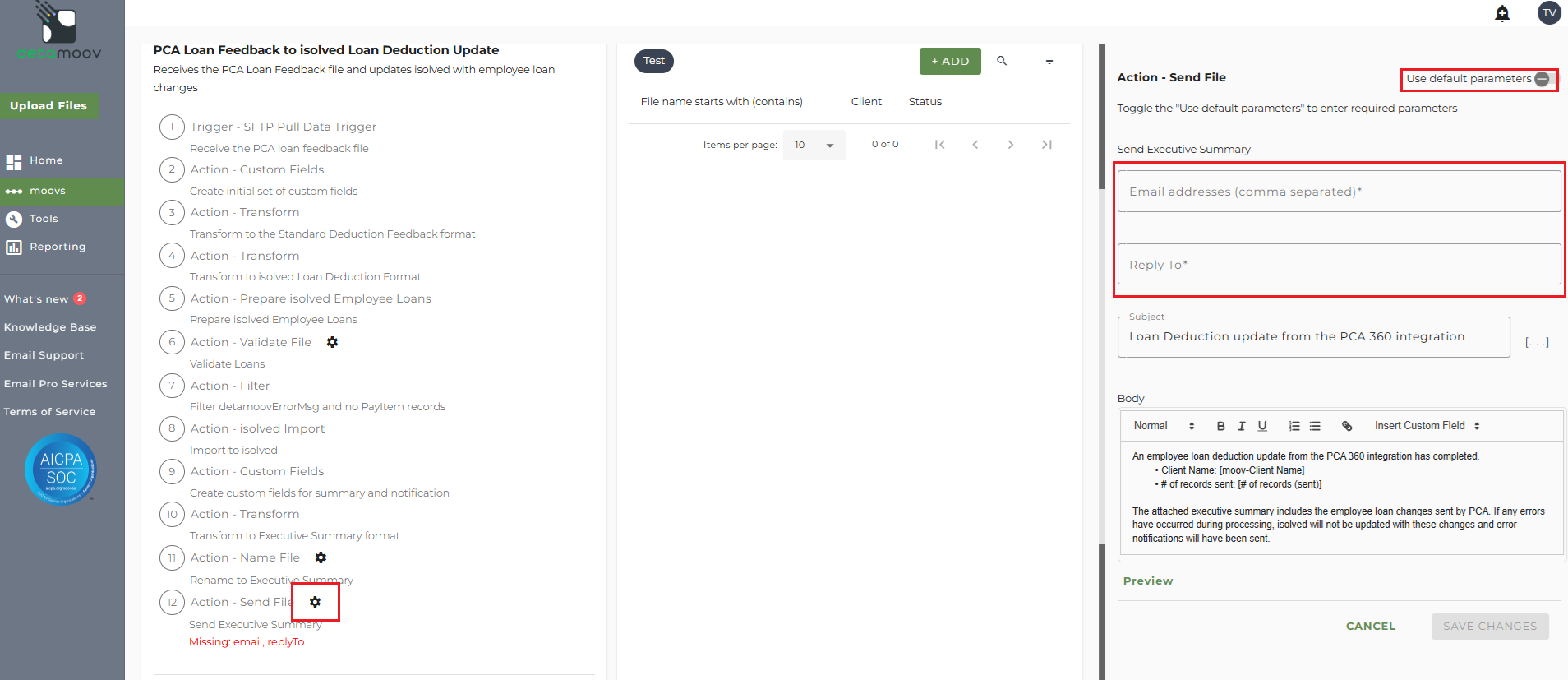Open Terms of Service link
Image resolution: width=1568 pixels, height=680 pixels.
pos(49,412)
